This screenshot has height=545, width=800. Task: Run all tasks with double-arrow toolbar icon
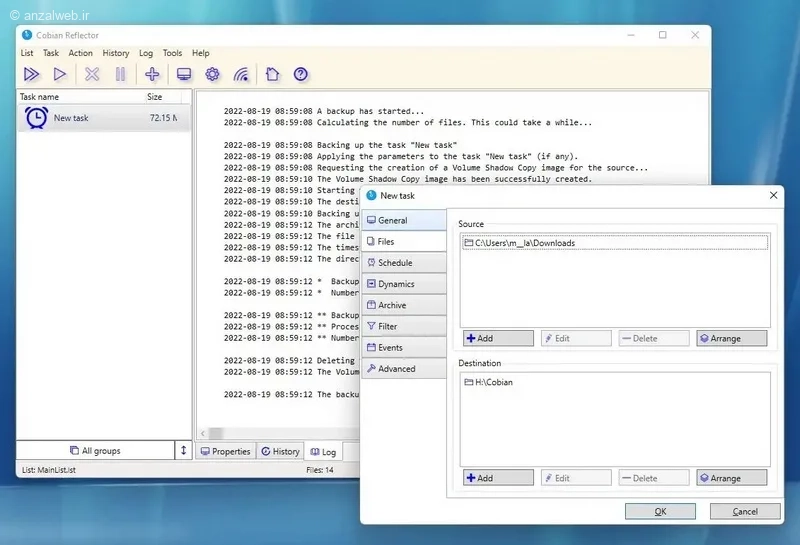(x=31, y=75)
